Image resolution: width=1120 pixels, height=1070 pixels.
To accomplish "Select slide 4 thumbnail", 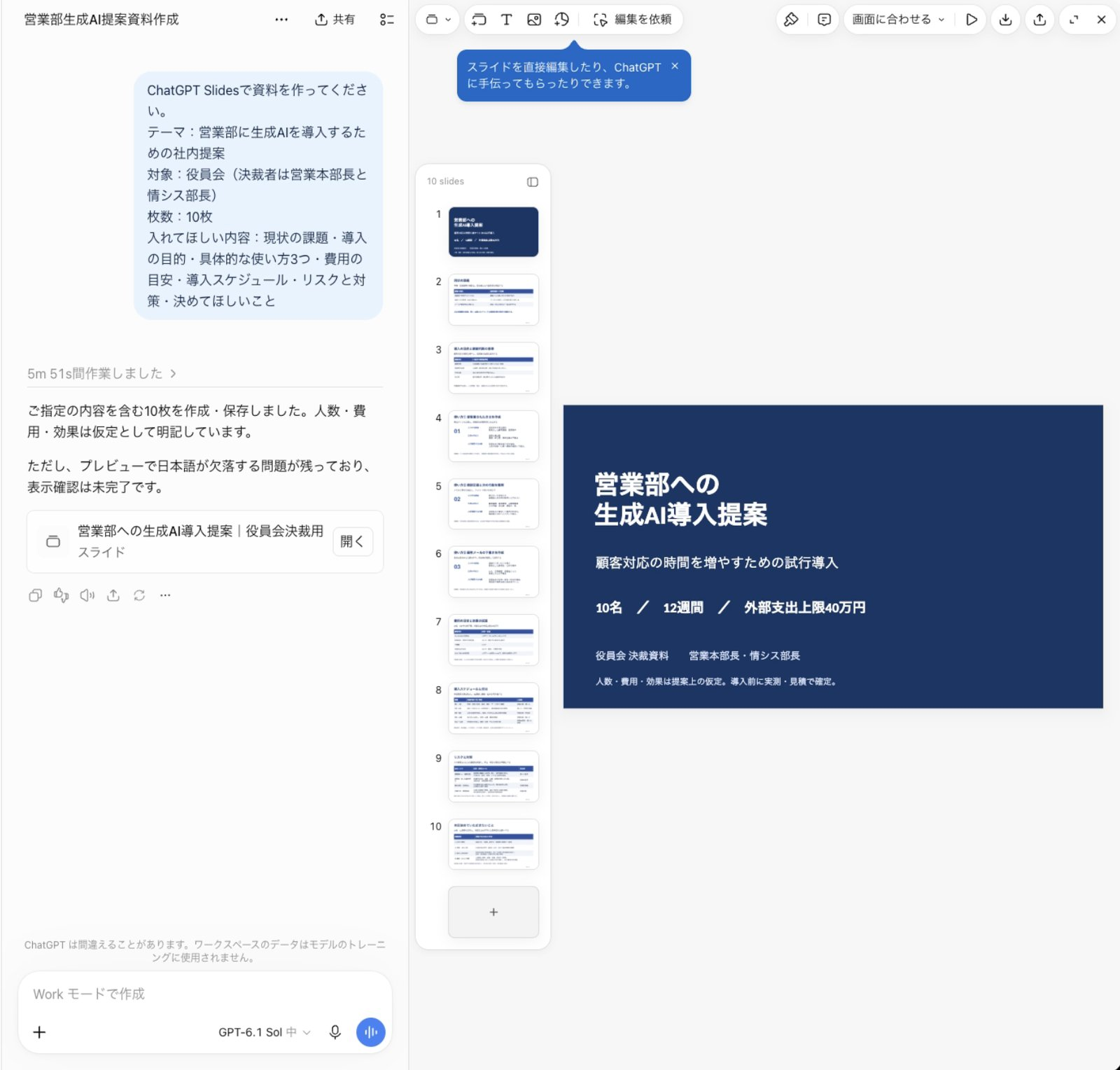I will (493, 436).
